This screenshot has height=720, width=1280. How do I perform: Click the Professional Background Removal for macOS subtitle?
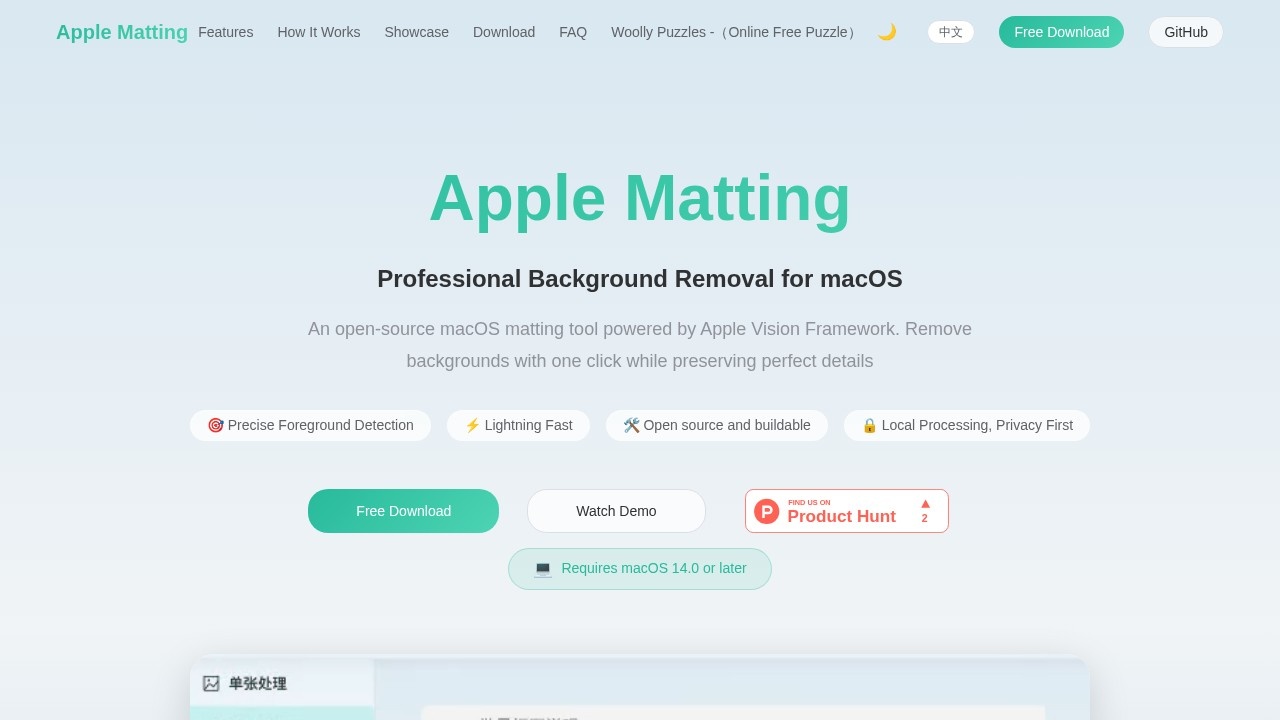(640, 279)
